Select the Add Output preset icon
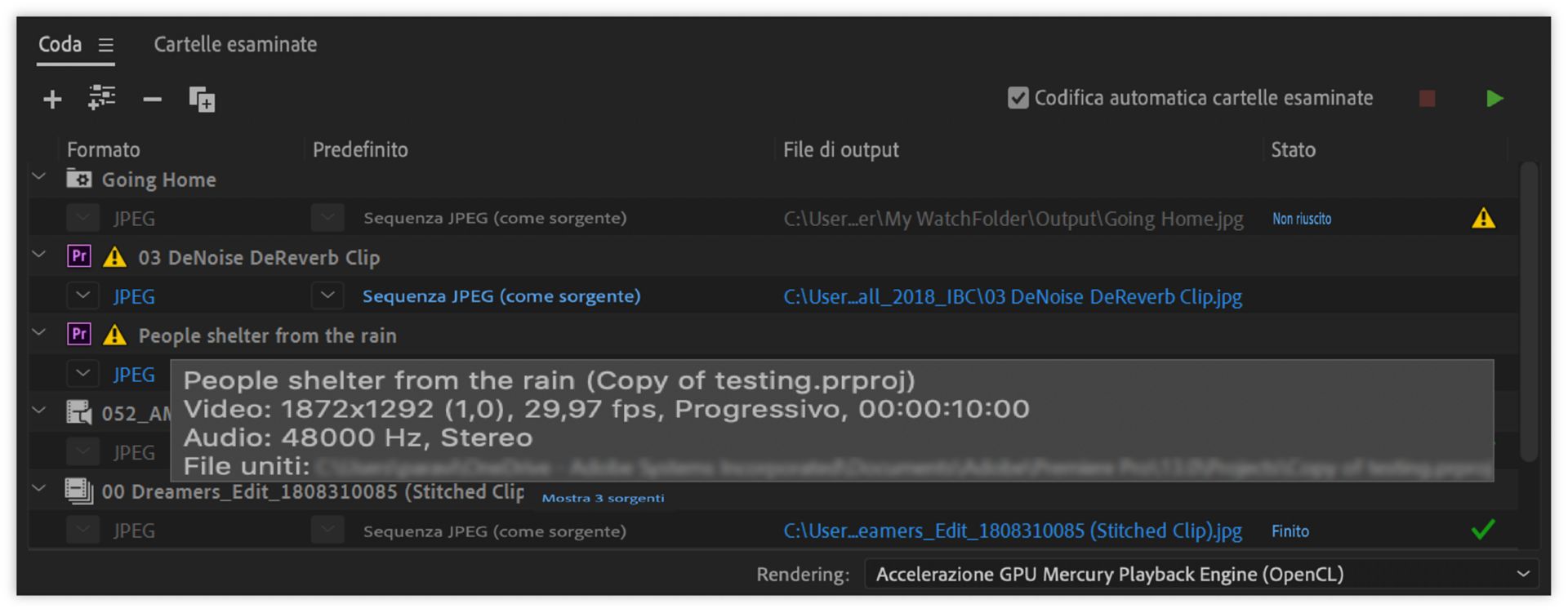Screen dimensions: 1568x613 click(x=101, y=99)
